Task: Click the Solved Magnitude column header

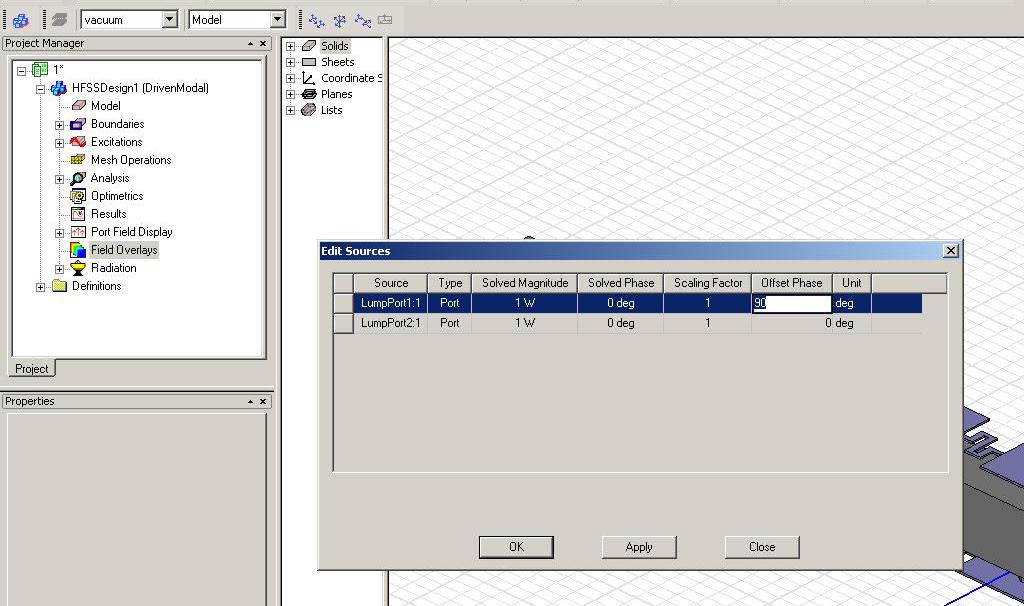Action: [x=525, y=283]
